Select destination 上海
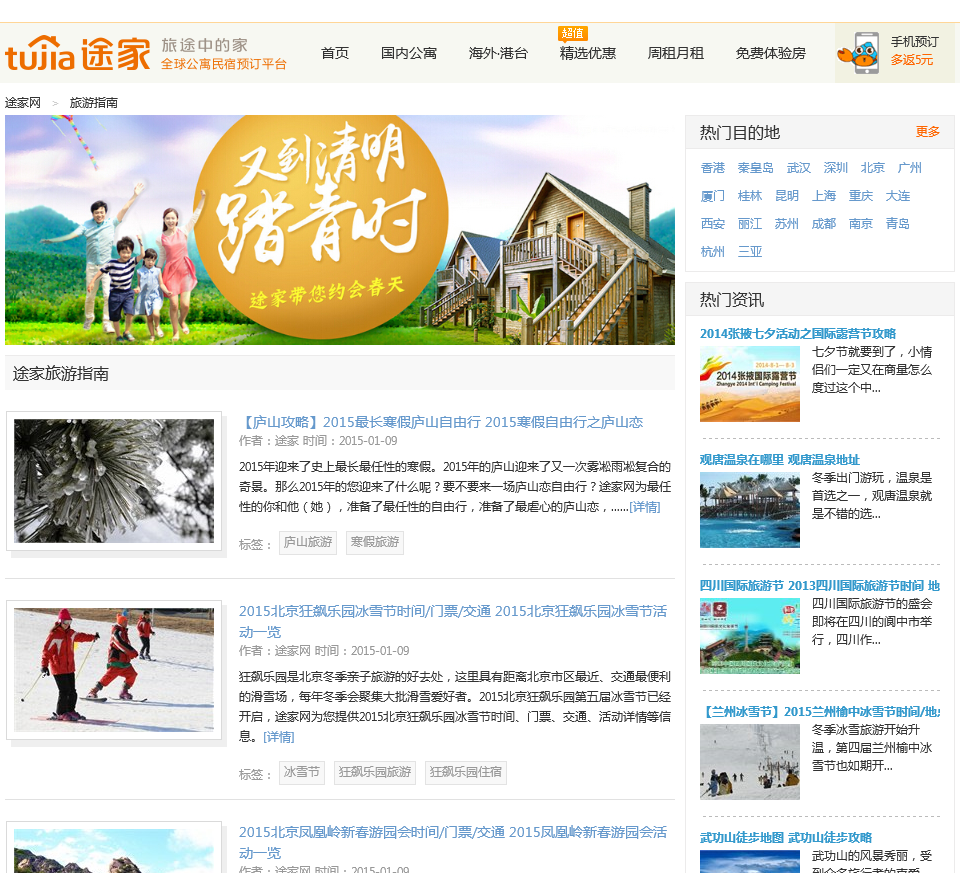Screen dimensions: 960x873 (x=824, y=196)
